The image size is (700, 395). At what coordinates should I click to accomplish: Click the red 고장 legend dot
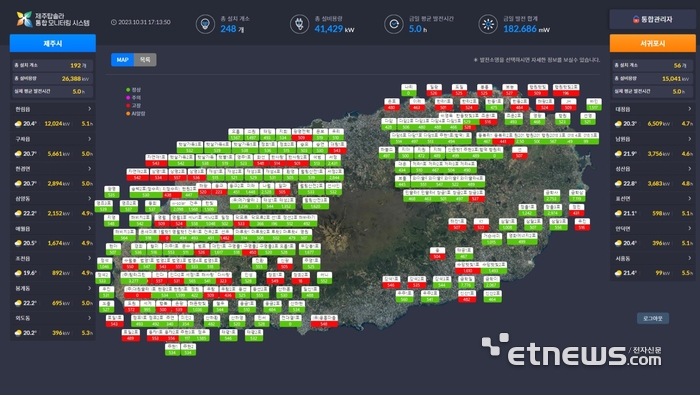pyautogui.click(x=128, y=106)
